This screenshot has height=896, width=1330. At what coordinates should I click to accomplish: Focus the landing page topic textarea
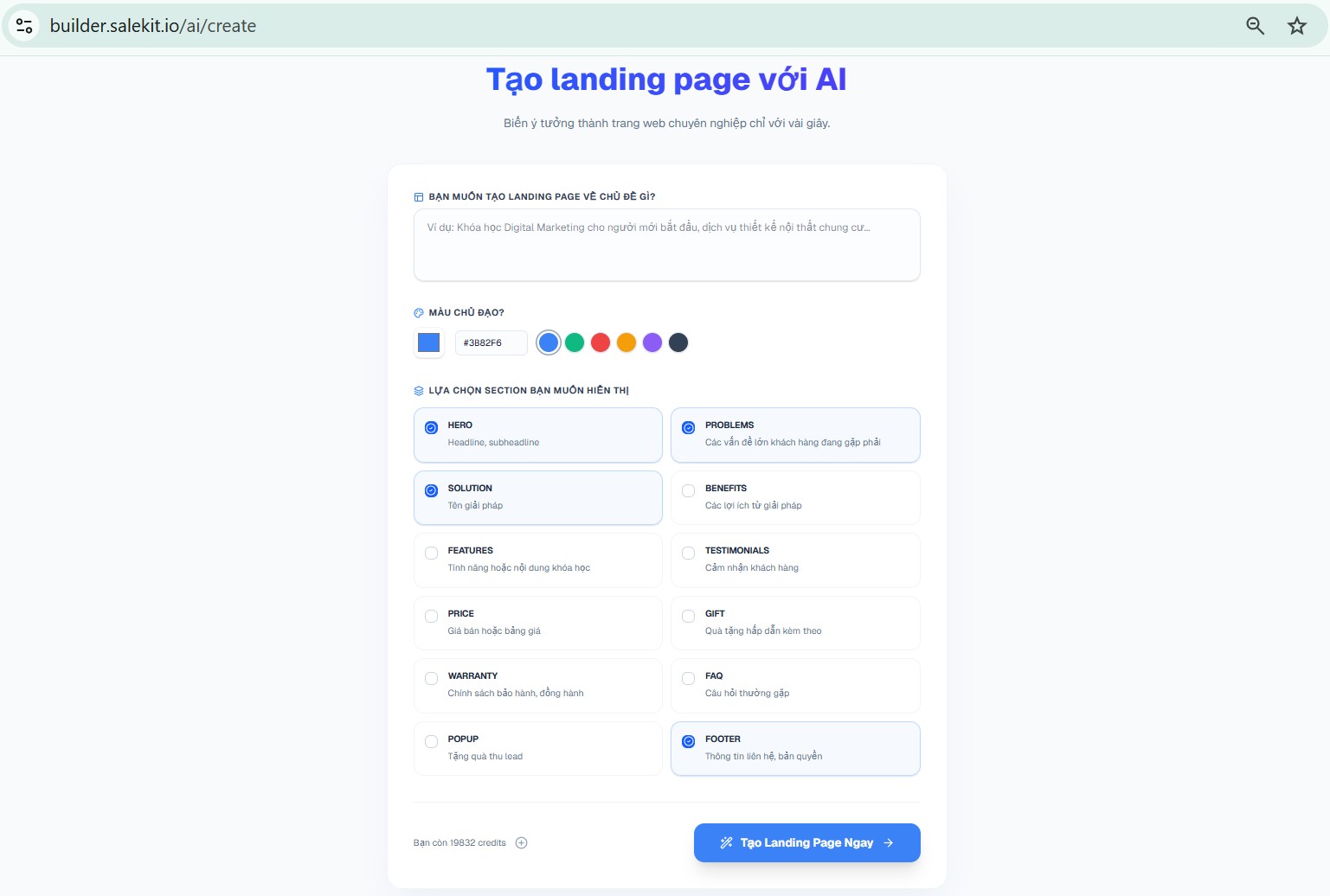[666, 246]
